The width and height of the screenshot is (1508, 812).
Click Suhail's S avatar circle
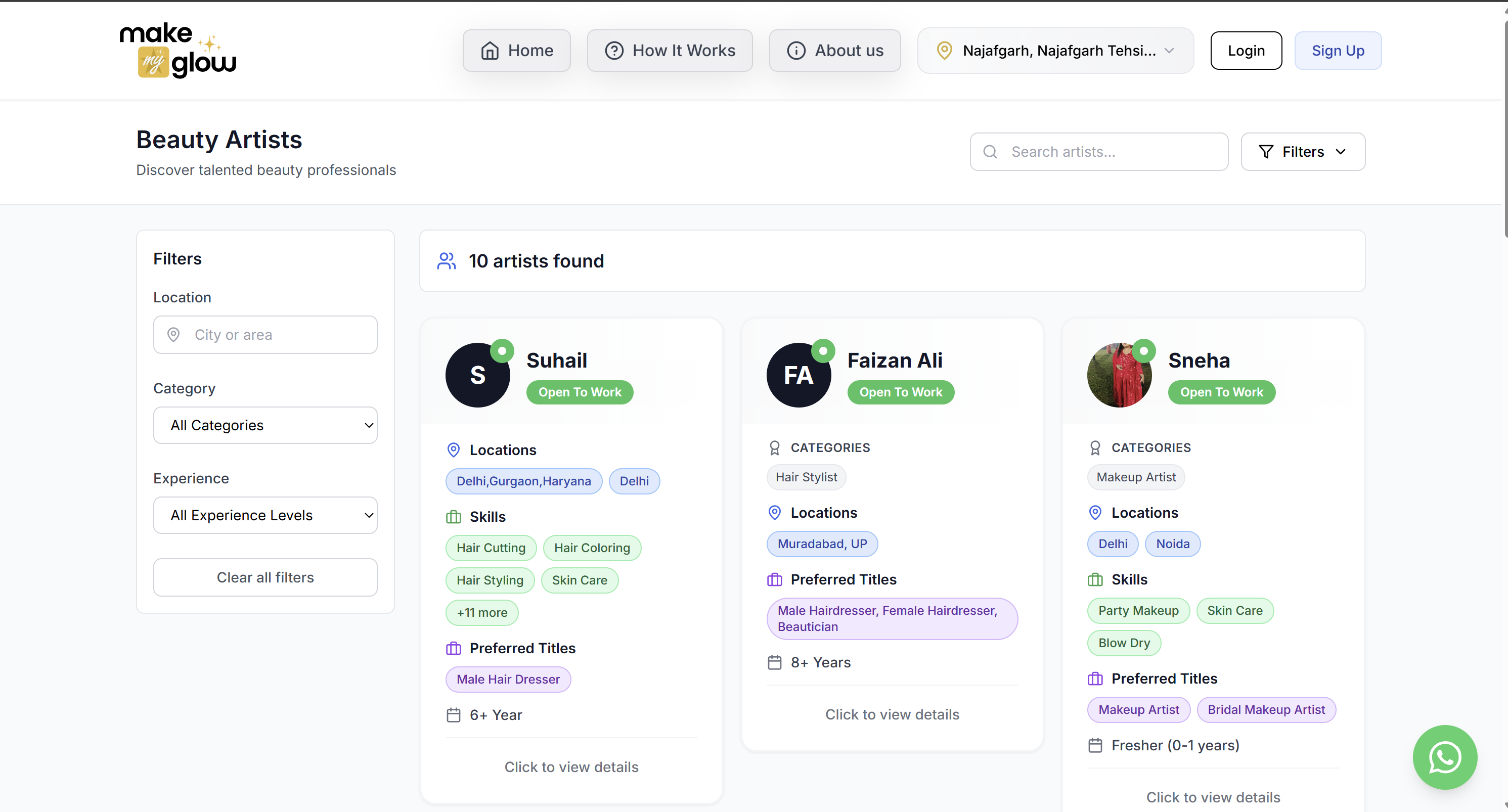click(477, 375)
